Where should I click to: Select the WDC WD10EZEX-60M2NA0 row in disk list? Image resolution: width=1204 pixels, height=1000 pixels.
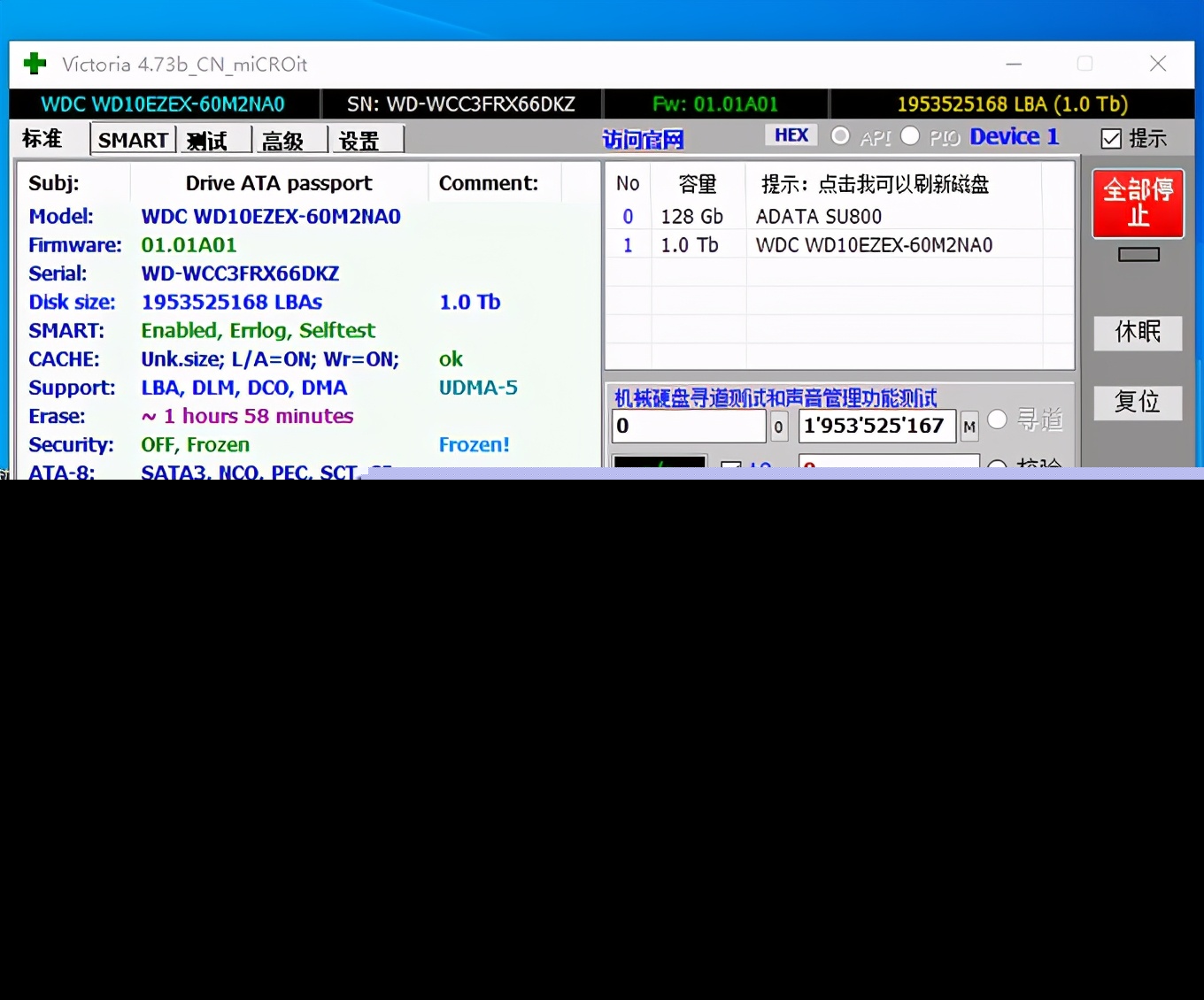839,244
